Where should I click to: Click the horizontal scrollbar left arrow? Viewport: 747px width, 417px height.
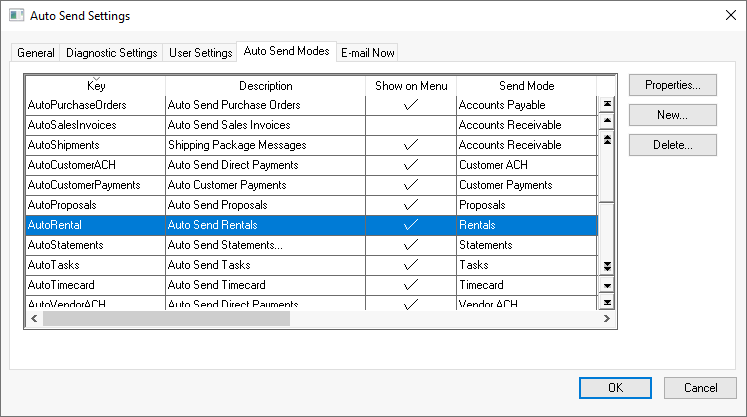tap(33, 319)
